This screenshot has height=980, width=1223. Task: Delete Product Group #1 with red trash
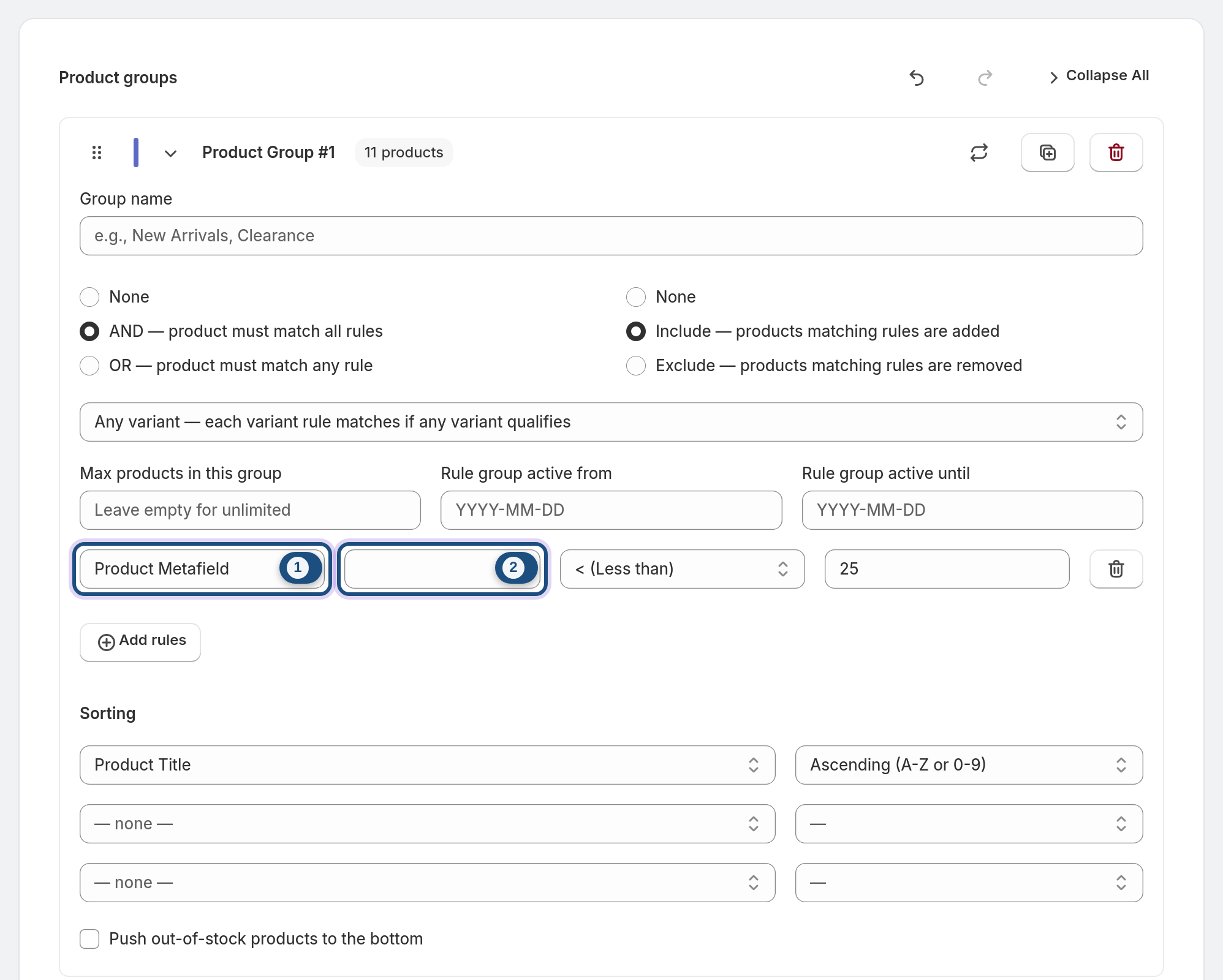[x=1116, y=153]
